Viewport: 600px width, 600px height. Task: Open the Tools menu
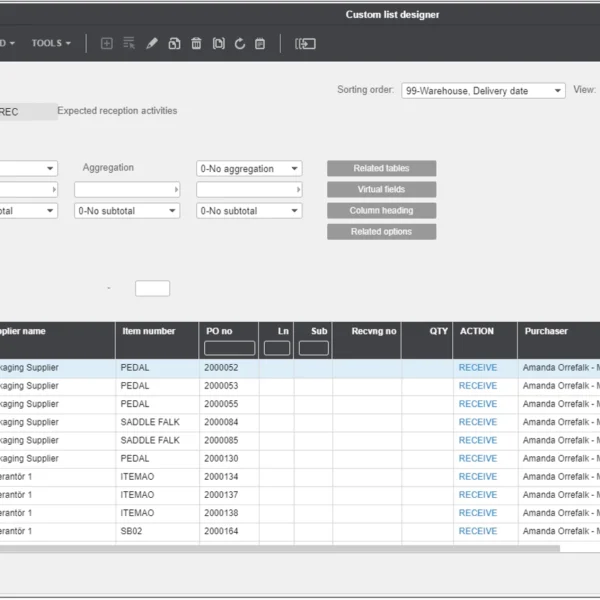pyautogui.click(x=50, y=43)
